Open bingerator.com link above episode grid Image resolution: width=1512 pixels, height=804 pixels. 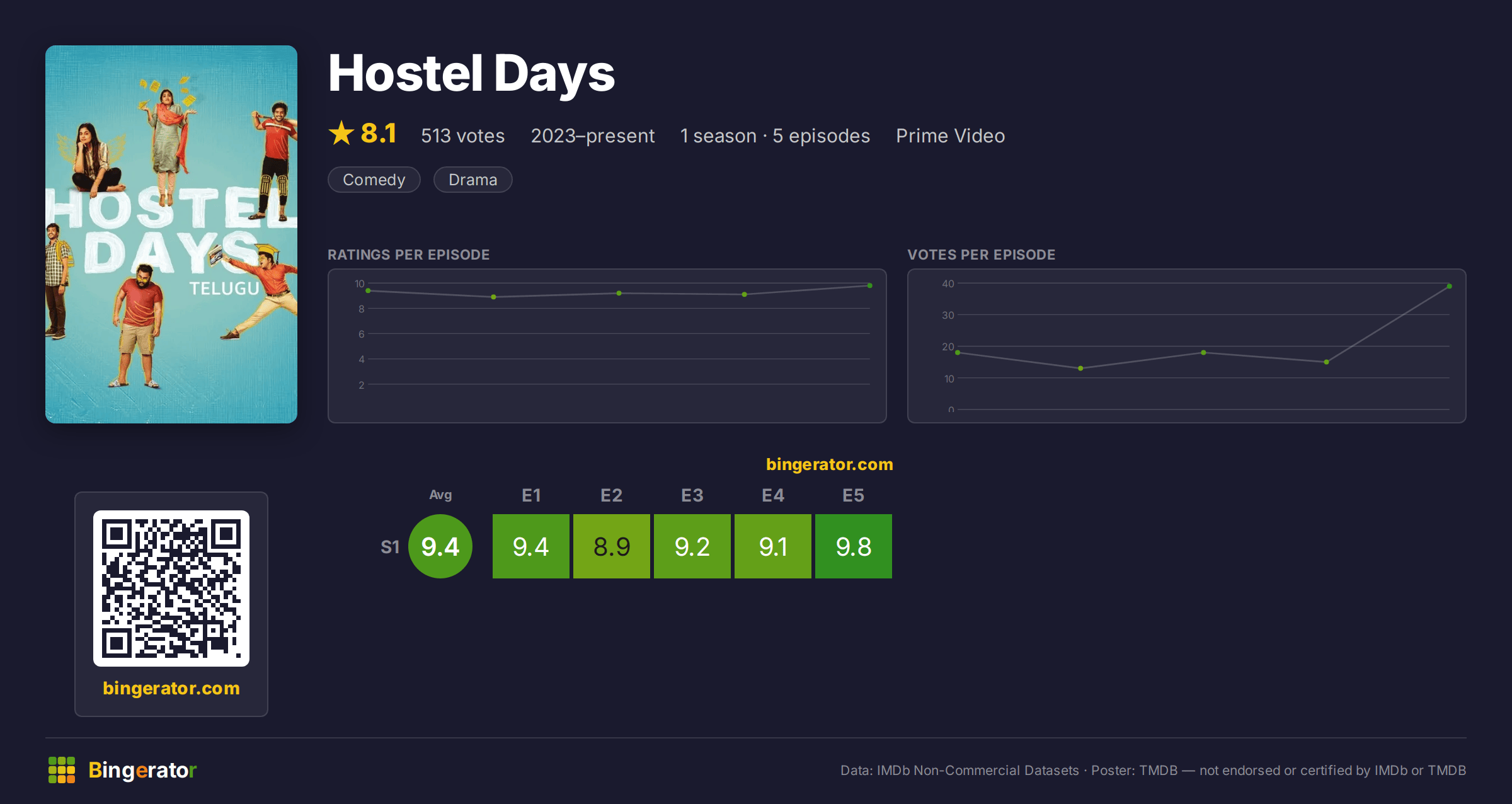click(830, 464)
